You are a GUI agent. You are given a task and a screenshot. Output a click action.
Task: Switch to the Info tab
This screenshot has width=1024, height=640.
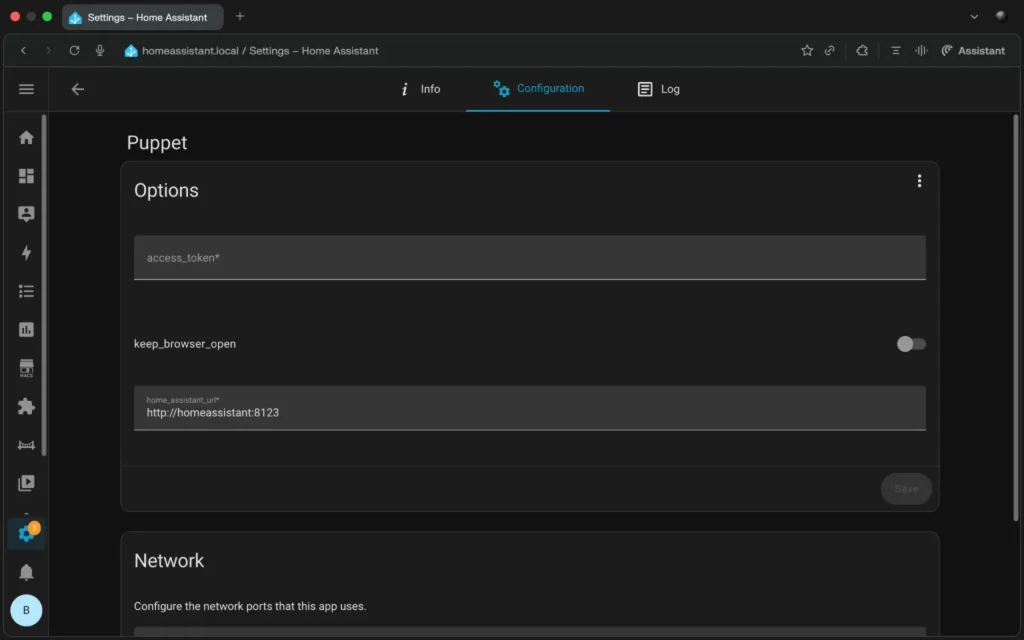point(420,89)
